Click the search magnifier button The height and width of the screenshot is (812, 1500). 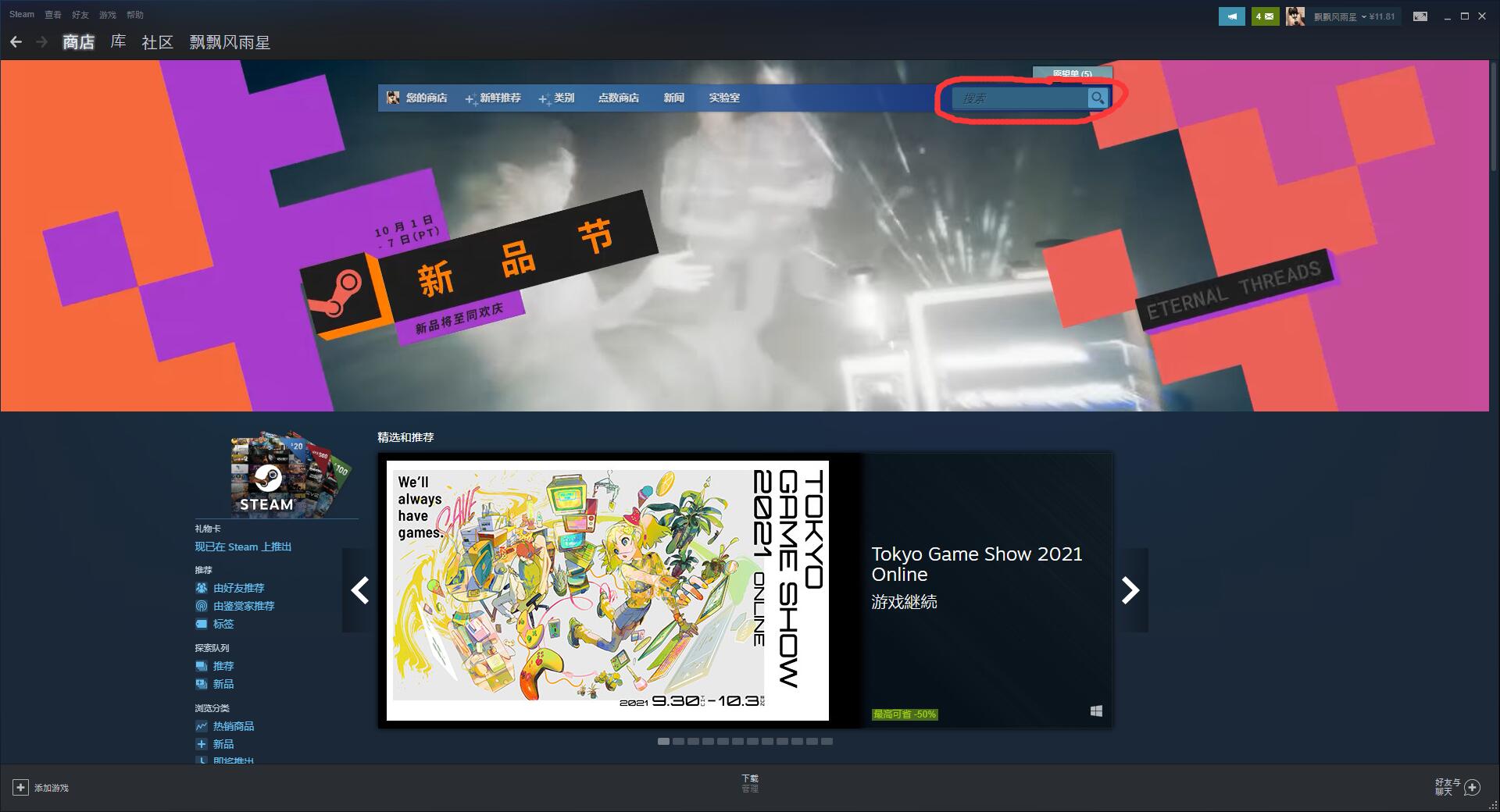[1098, 98]
